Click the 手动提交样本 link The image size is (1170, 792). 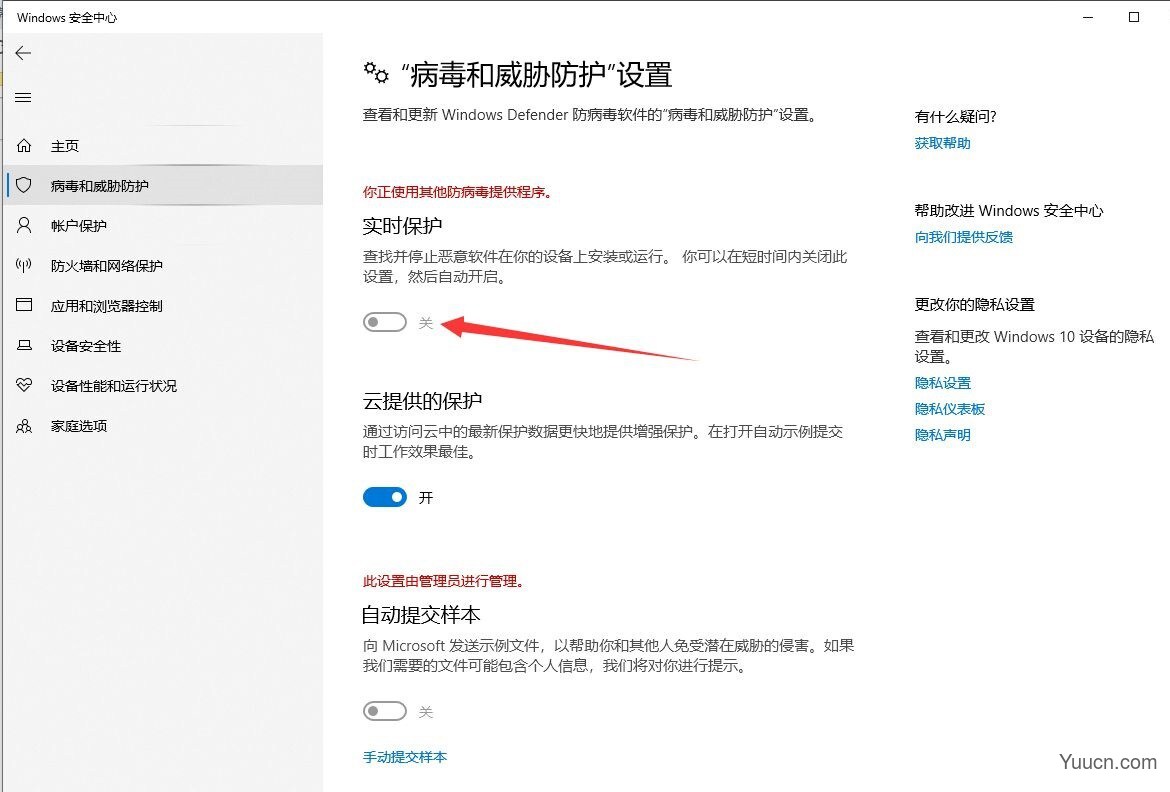(x=404, y=757)
